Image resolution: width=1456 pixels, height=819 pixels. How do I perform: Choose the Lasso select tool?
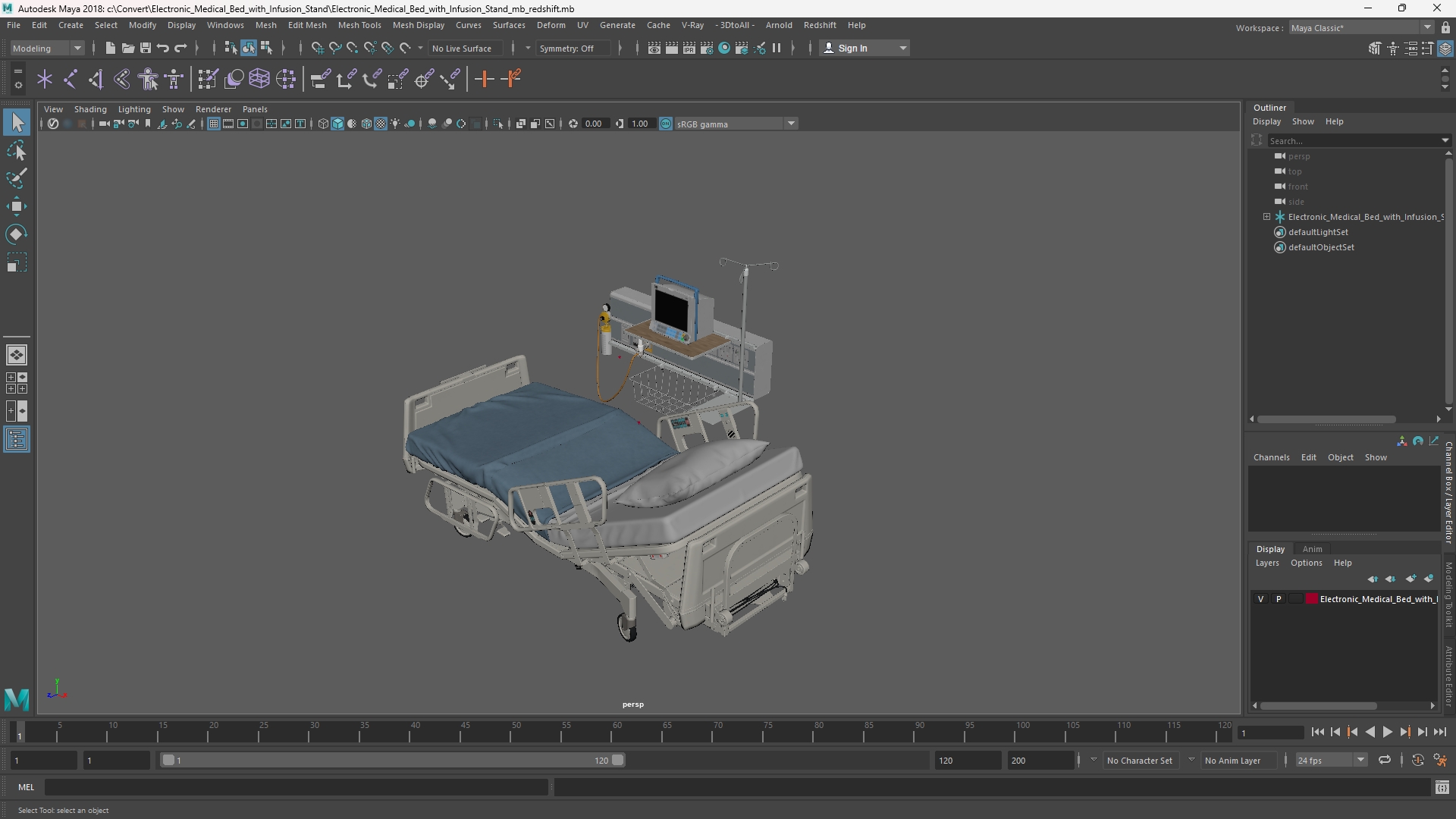17,150
